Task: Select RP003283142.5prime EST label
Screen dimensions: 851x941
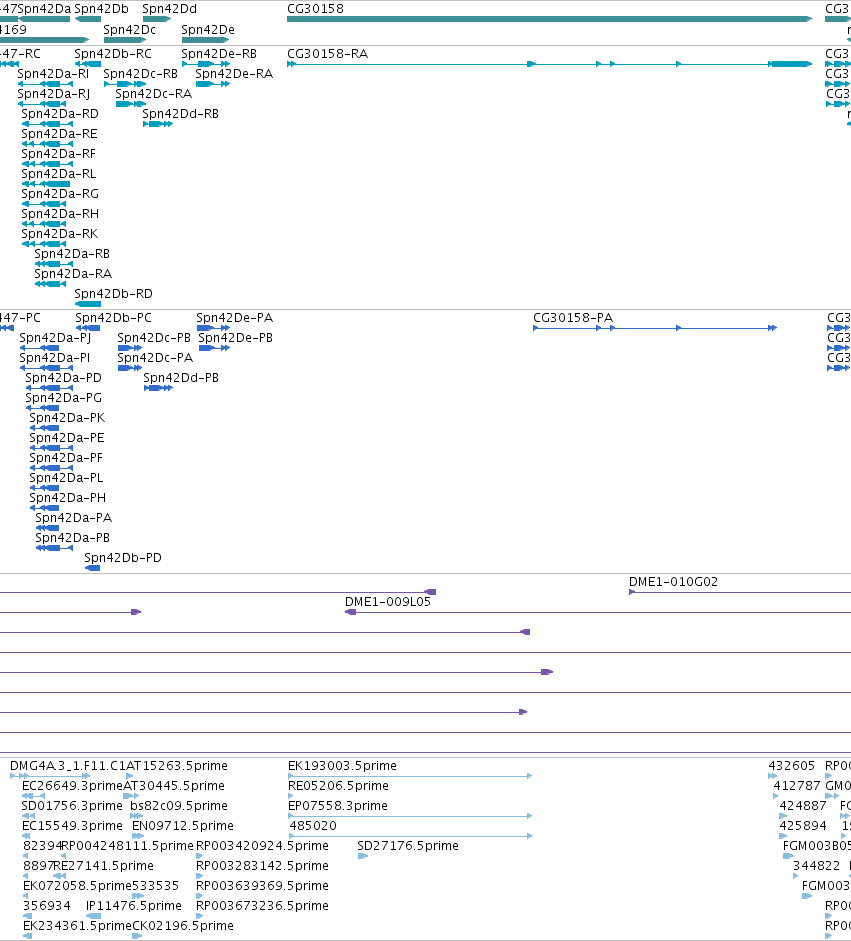Action: pos(262,866)
